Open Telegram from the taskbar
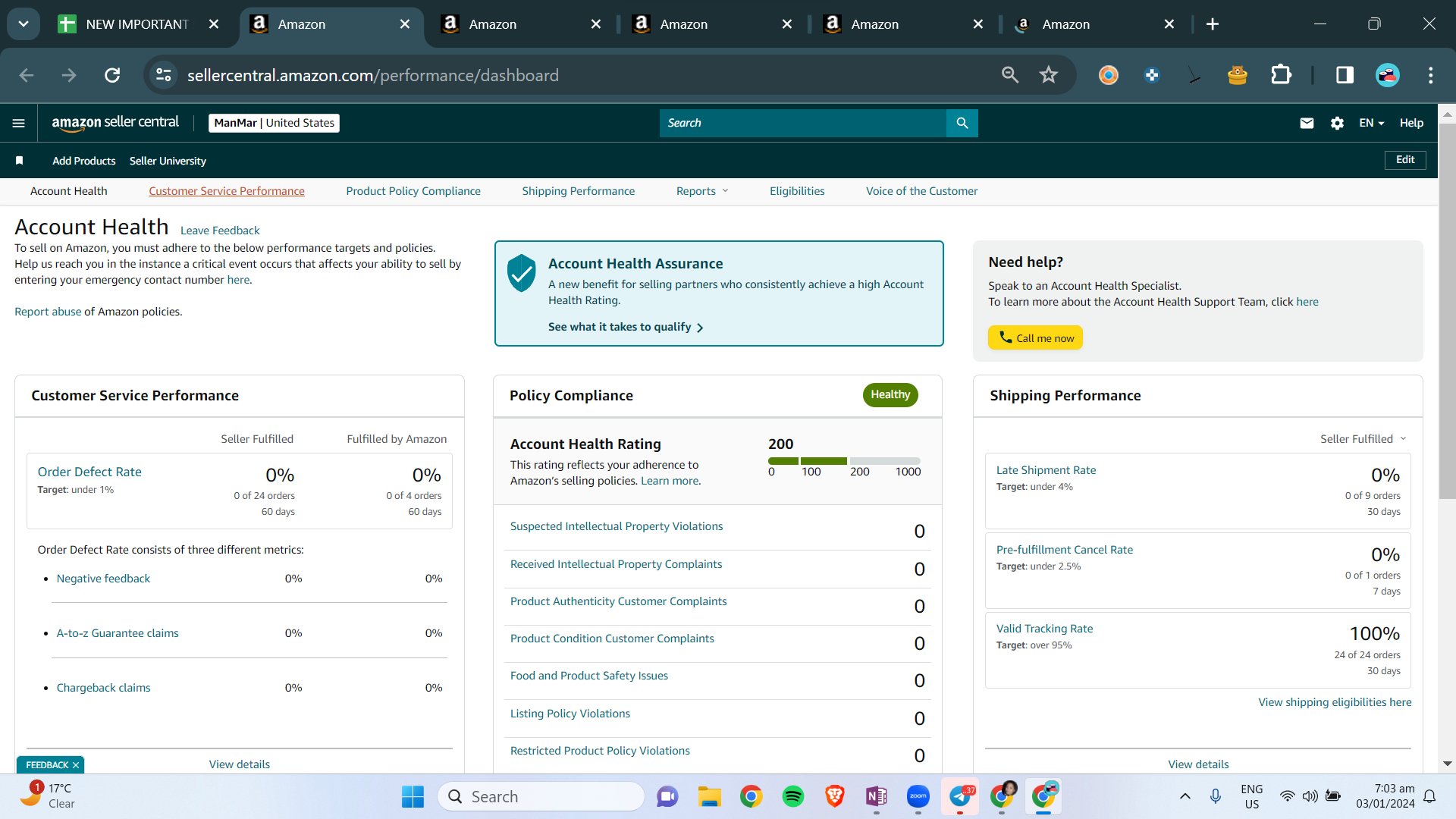This screenshot has width=1456, height=819. click(x=960, y=796)
